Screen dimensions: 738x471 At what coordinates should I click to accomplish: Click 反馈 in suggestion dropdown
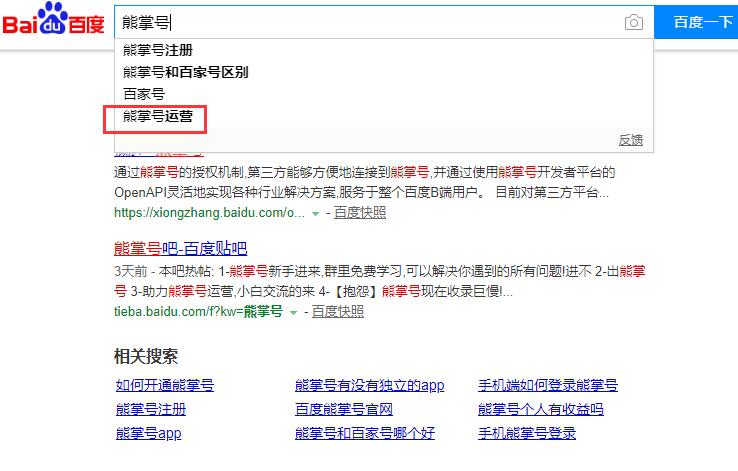[x=631, y=140]
